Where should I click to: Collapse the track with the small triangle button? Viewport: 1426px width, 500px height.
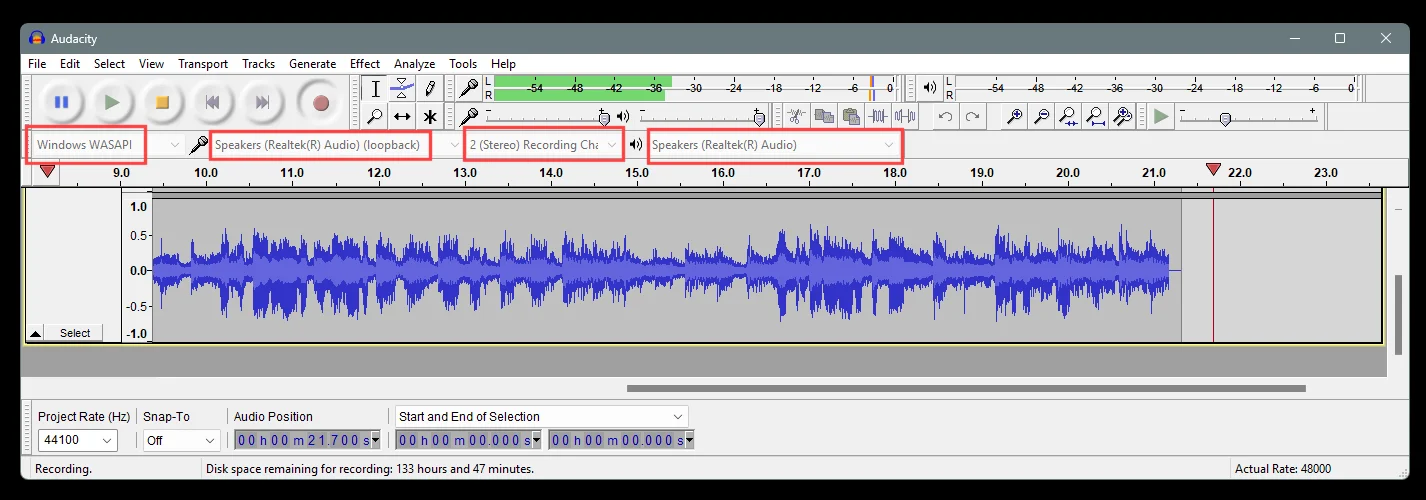pyautogui.click(x=35, y=333)
